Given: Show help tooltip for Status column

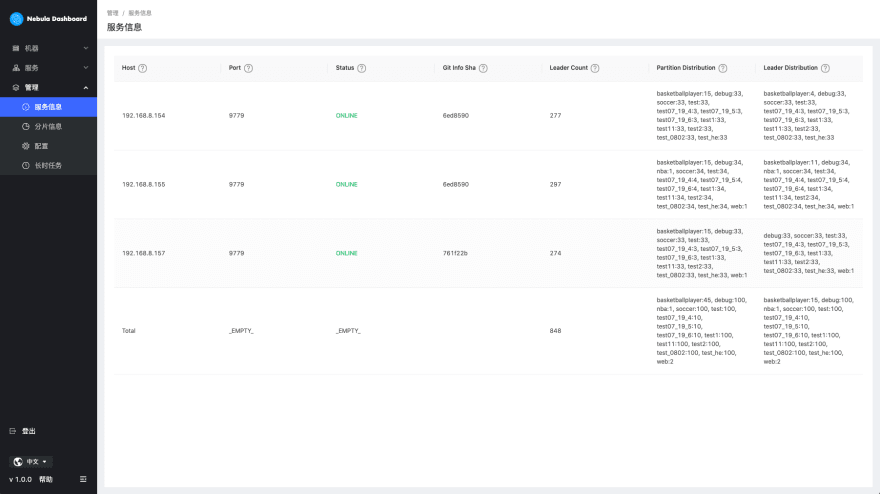Looking at the screenshot, I should 361,68.
